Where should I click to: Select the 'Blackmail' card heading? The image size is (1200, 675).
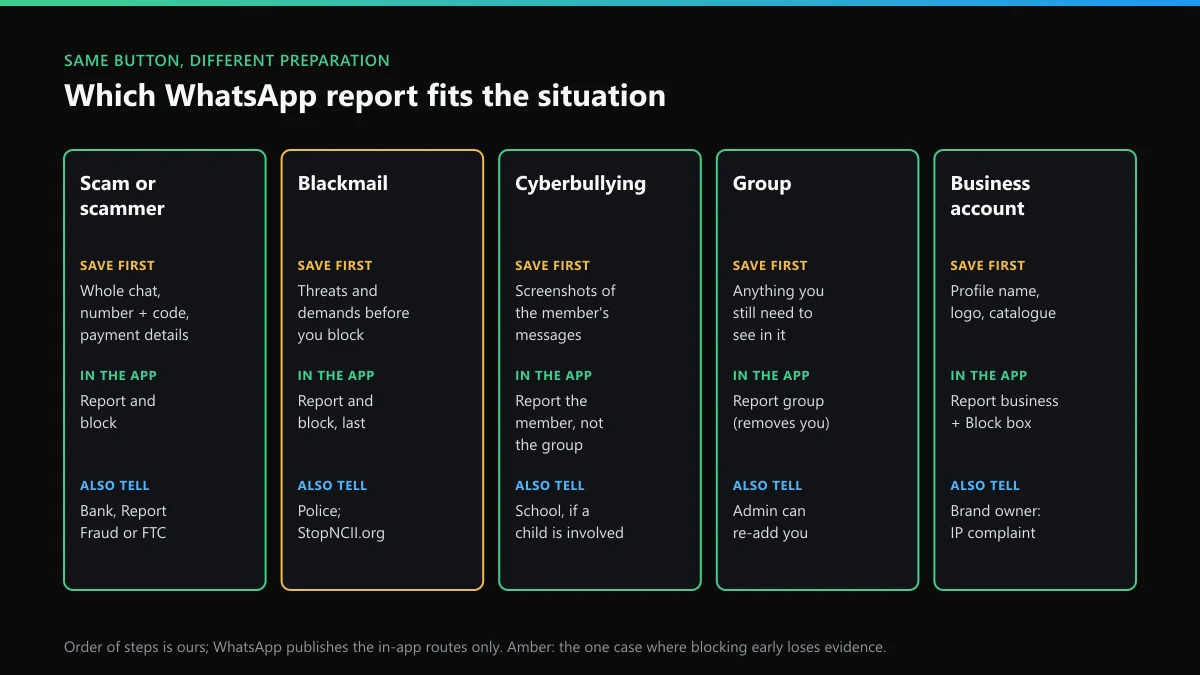tap(343, 184)
